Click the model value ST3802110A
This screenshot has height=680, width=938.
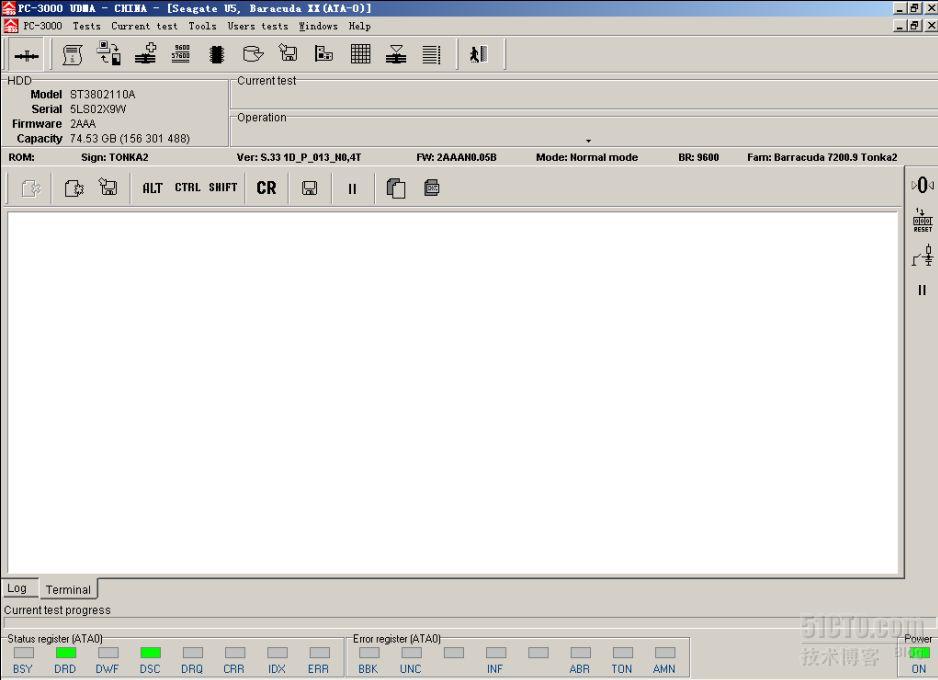(103, 94)
